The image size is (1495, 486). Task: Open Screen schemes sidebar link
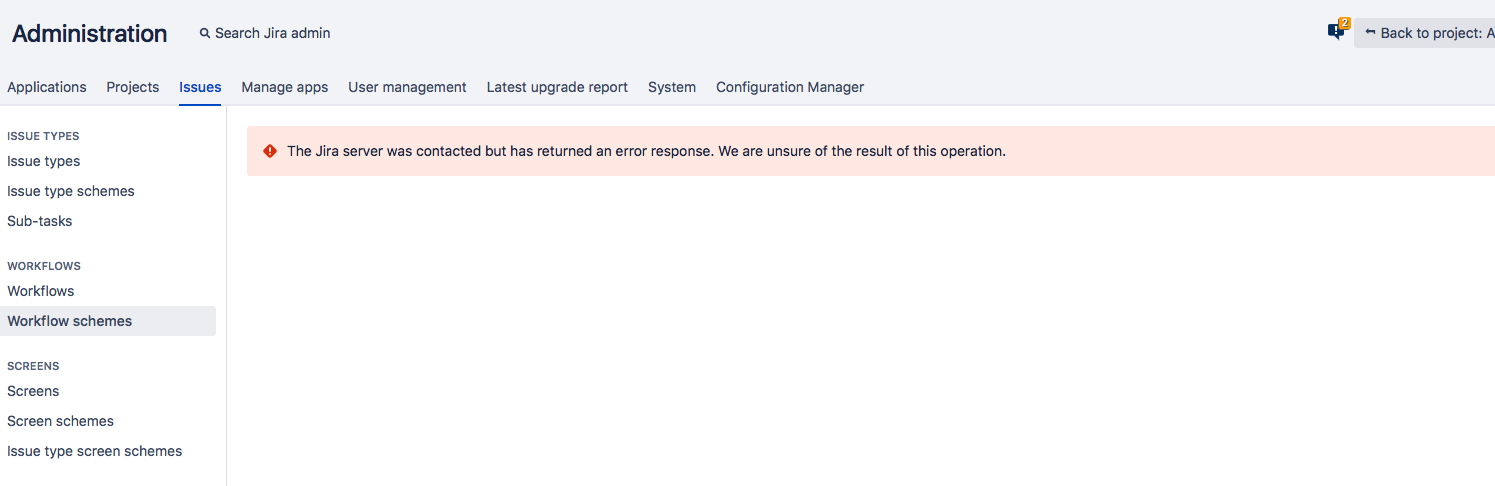coord(61,421)
